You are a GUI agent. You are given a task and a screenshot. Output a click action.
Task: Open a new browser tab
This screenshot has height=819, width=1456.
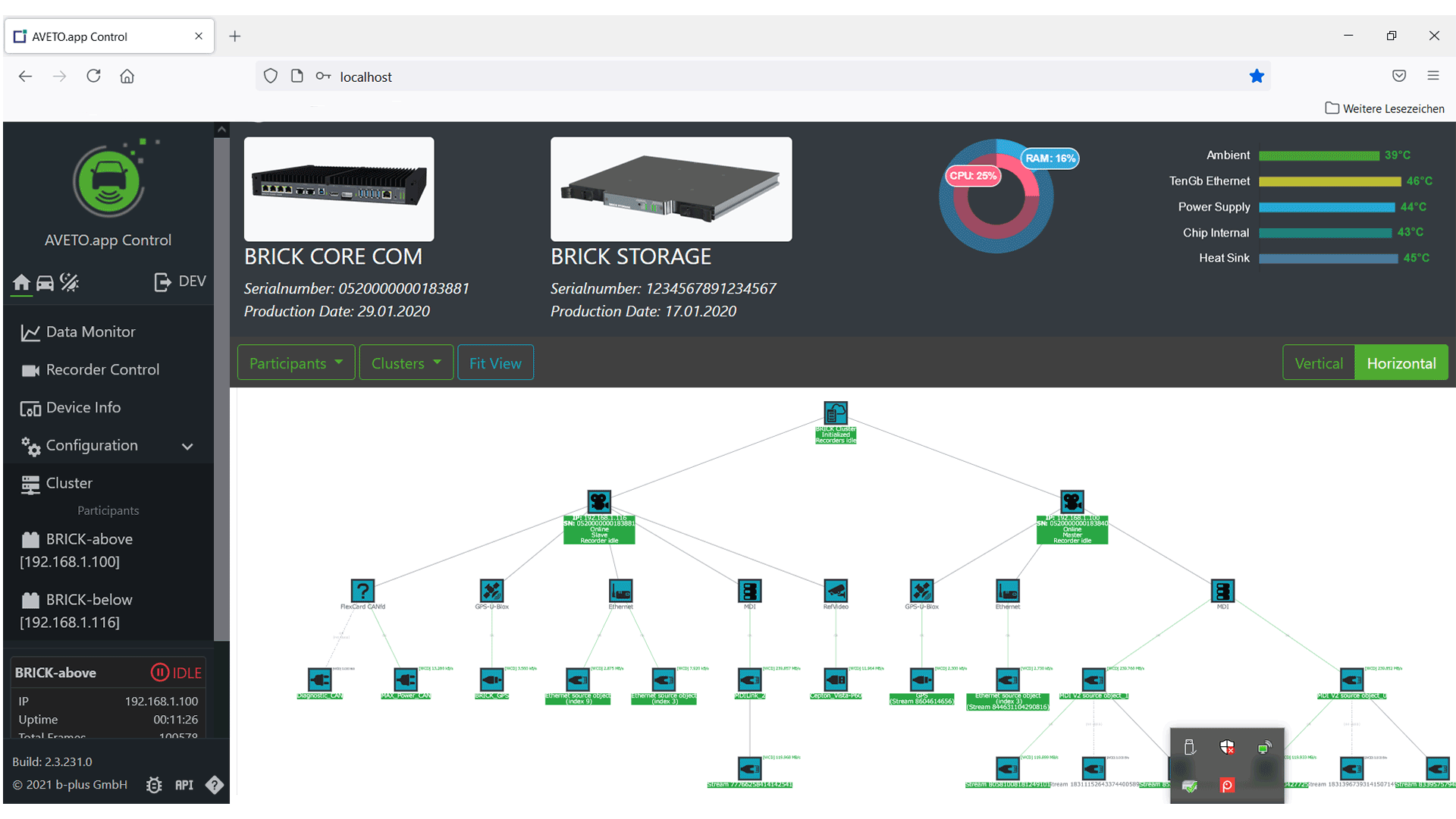pos(235,36)
